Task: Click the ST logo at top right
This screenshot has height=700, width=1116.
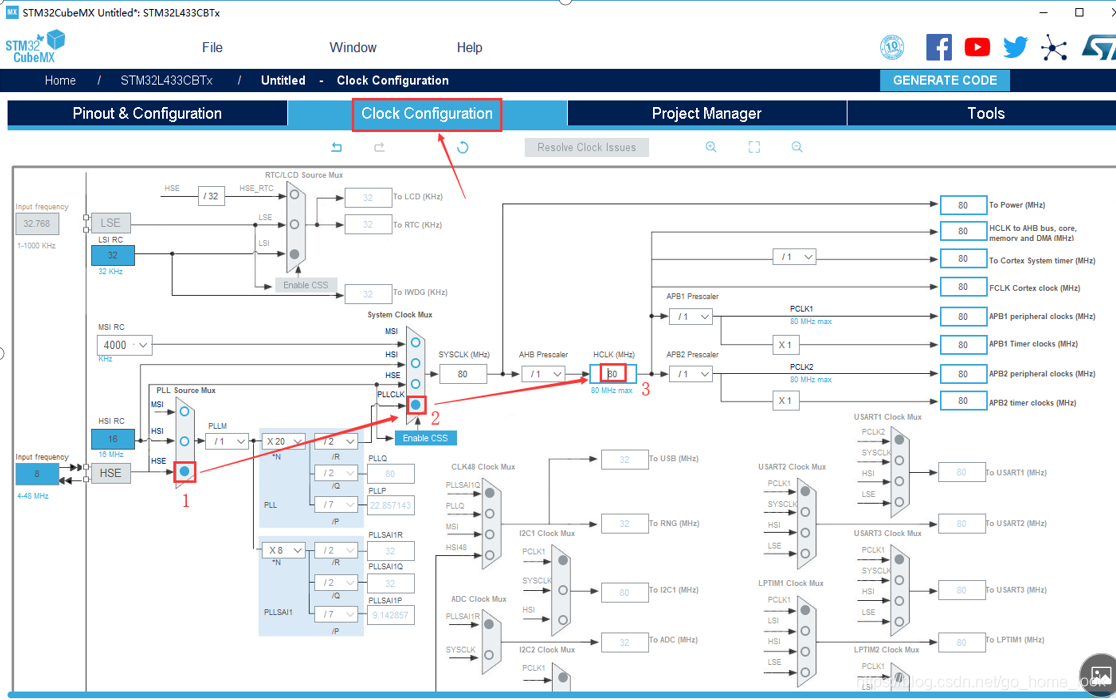Action: click(x=1099, y=48)
